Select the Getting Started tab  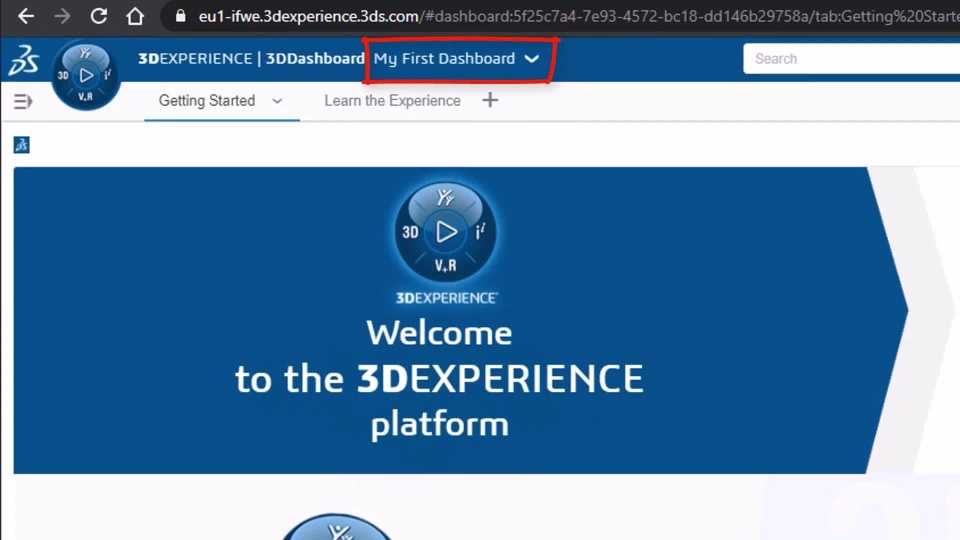pos(207,101)
